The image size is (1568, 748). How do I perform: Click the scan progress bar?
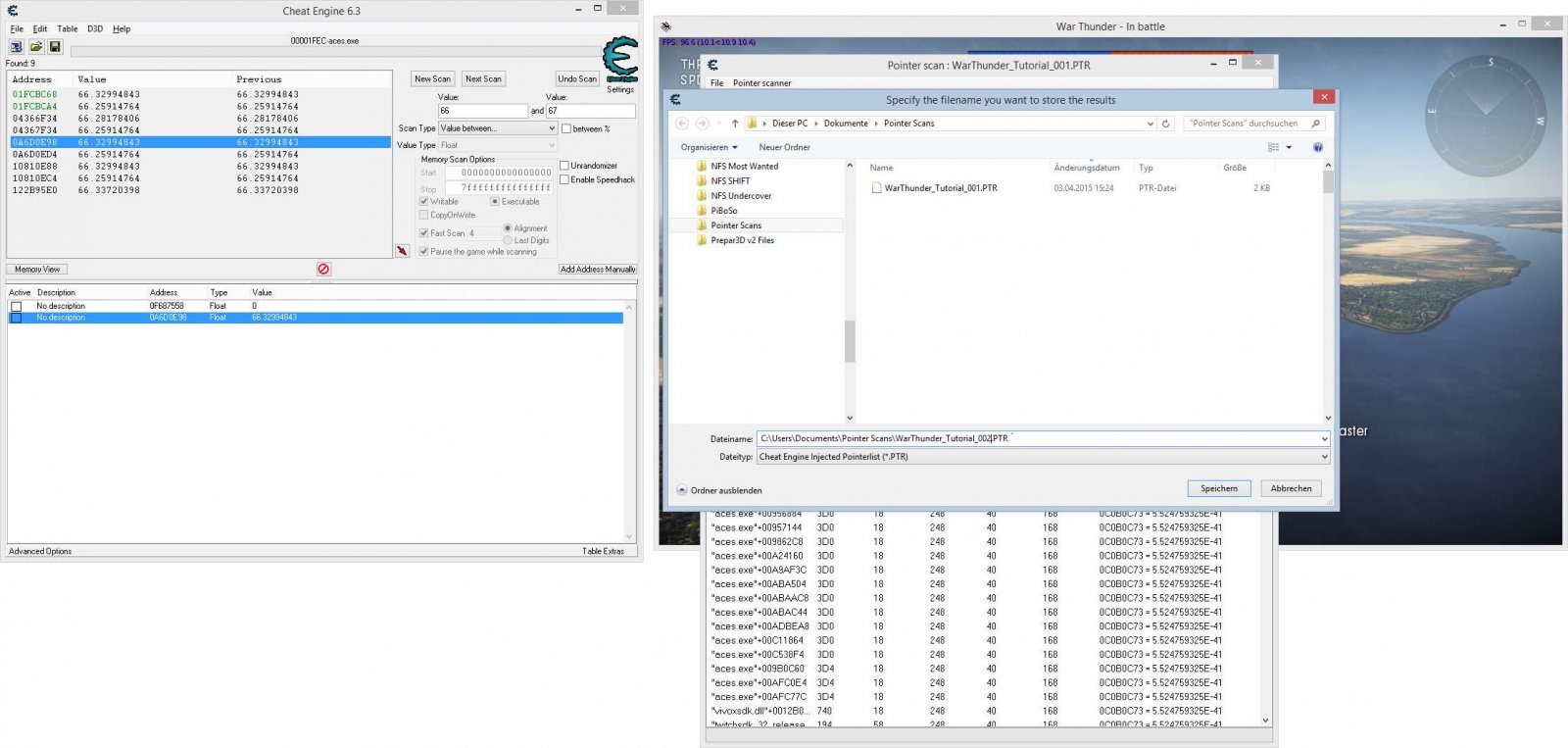[x=335, y=51]
